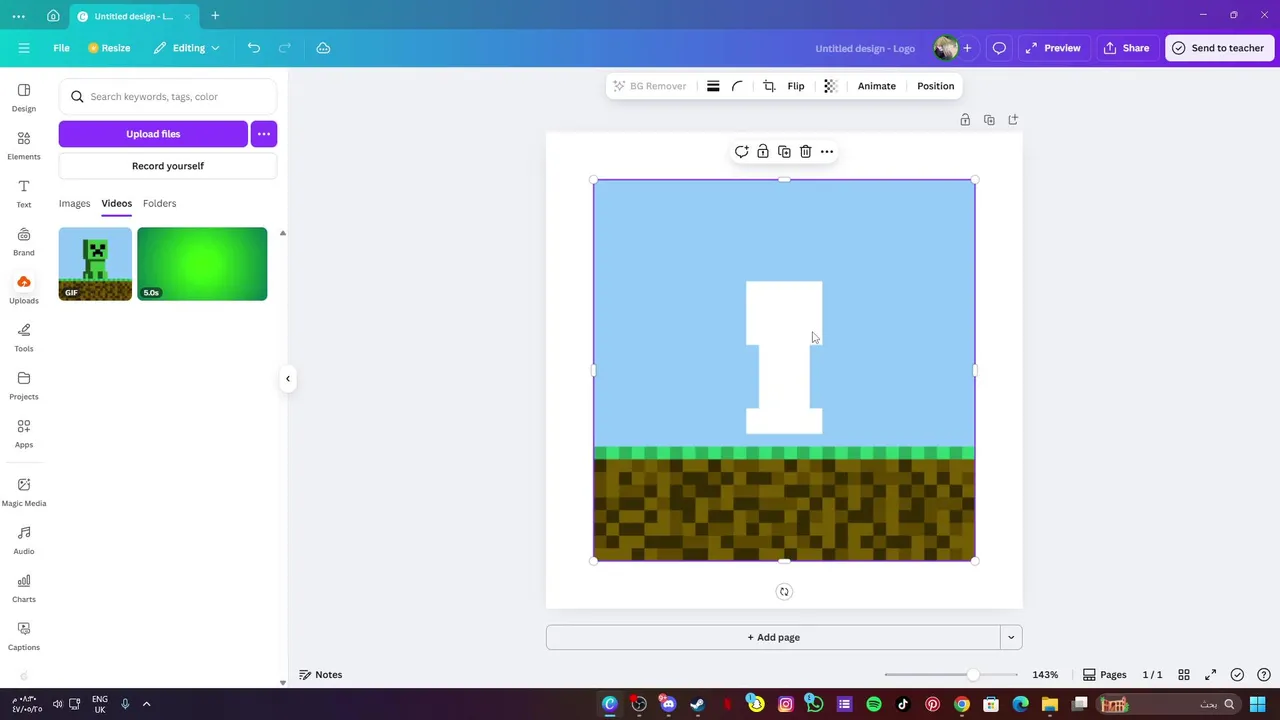1280x720 pixels.
Task: Click Send to teacher button
Action: (1219, 48)
